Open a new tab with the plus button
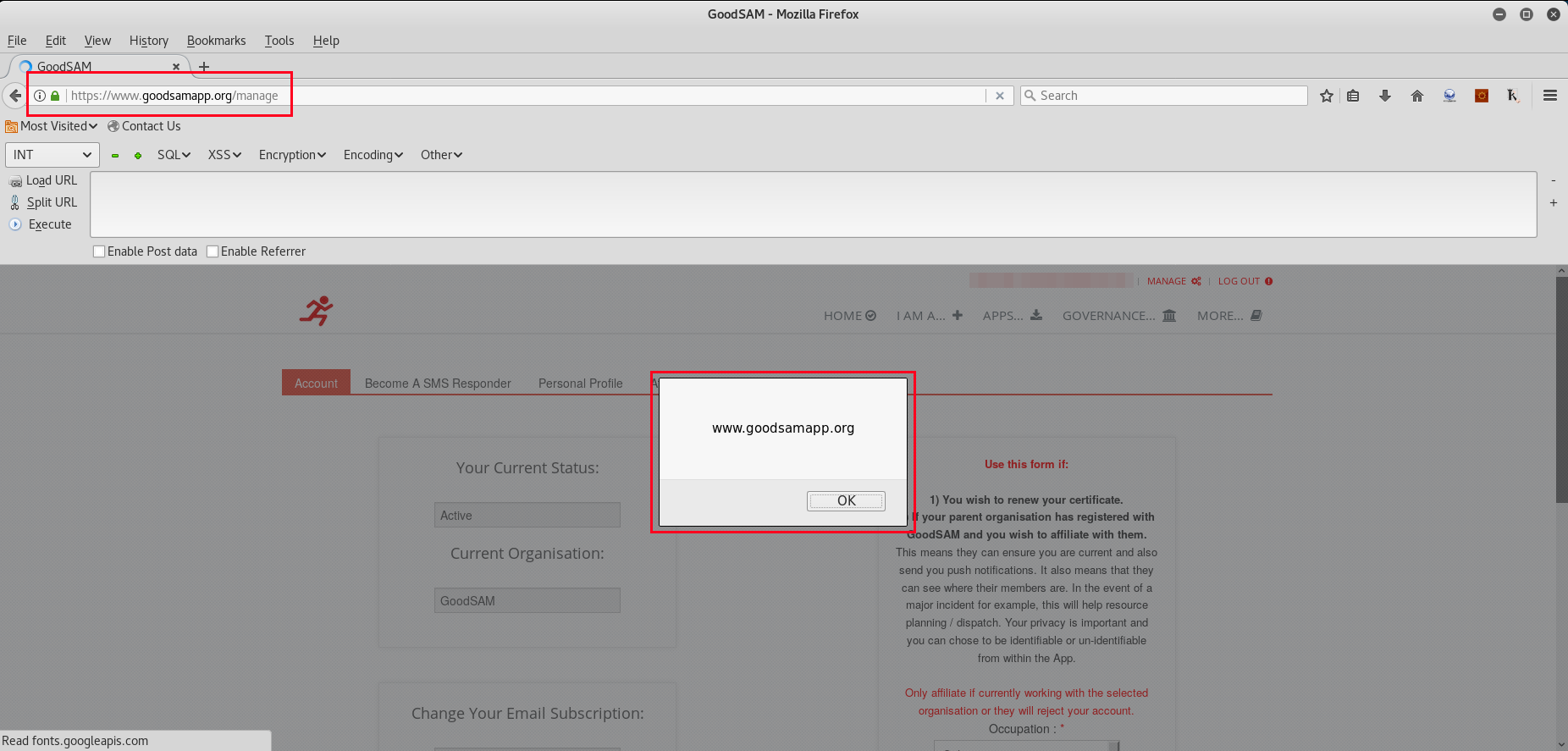Image resolution: width=1568 pixels, height=751 pixels. coord(204,66)
